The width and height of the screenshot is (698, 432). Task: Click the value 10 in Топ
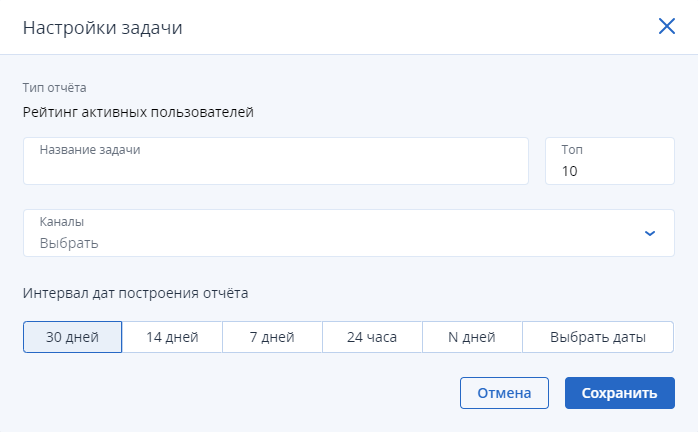click(569, 171)
